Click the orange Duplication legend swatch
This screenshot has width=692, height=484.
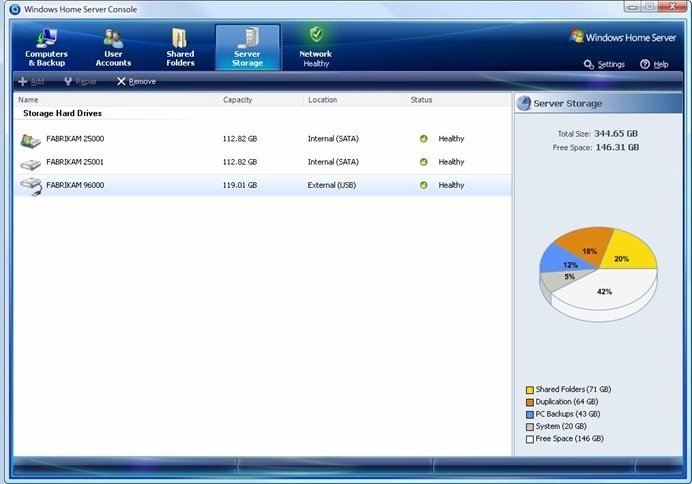tap(530, 402)
